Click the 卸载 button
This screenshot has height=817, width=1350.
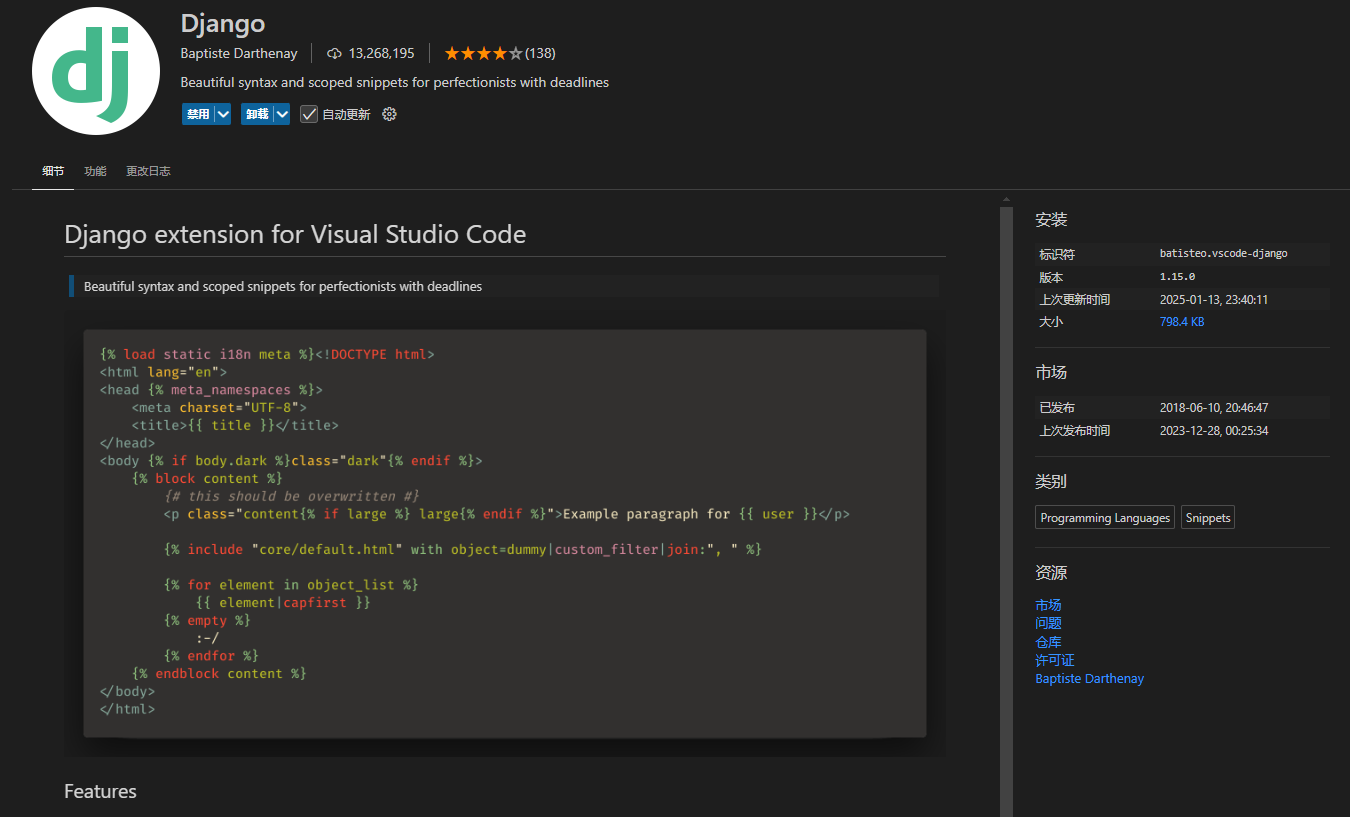point(257,114)
